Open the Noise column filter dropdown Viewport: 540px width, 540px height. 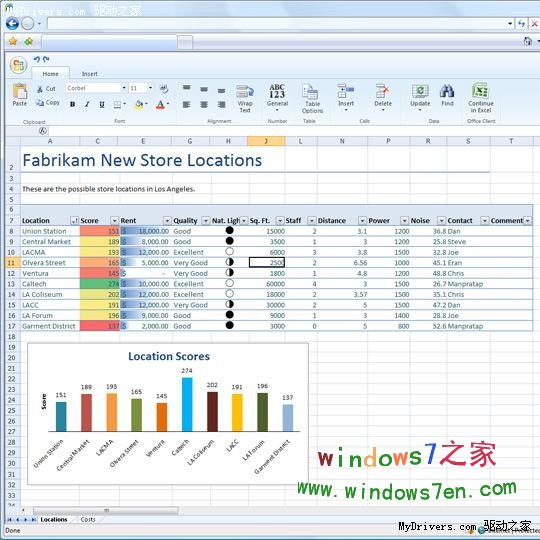pyautogui.click(x=441, y=220)
